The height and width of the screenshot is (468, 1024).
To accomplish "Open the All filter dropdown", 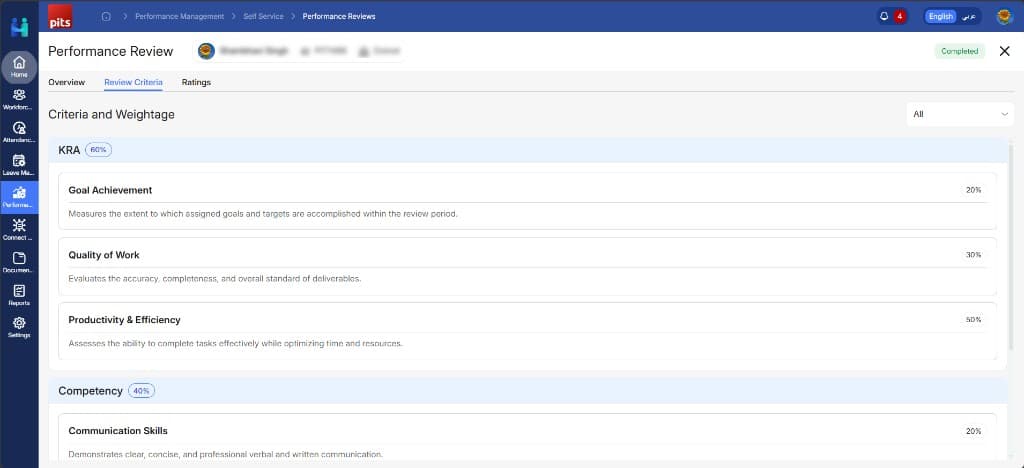I will [x=960, y=114].
